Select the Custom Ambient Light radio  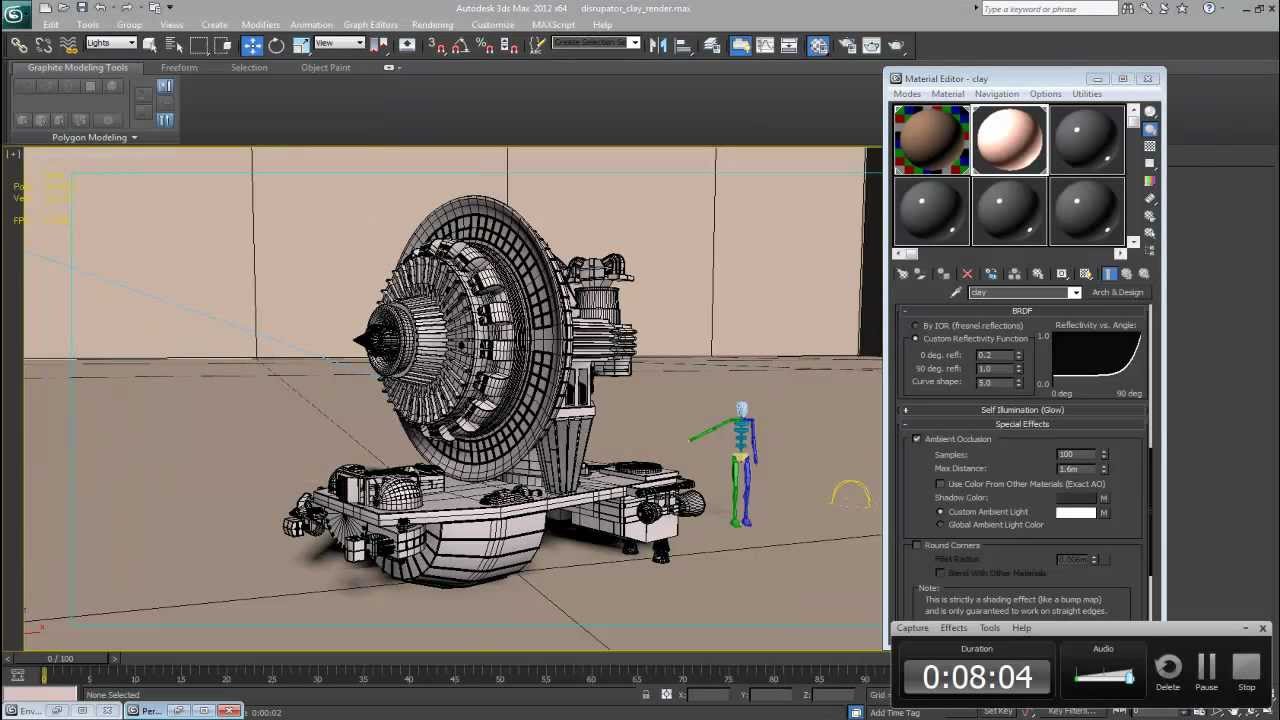pos(940,512)
